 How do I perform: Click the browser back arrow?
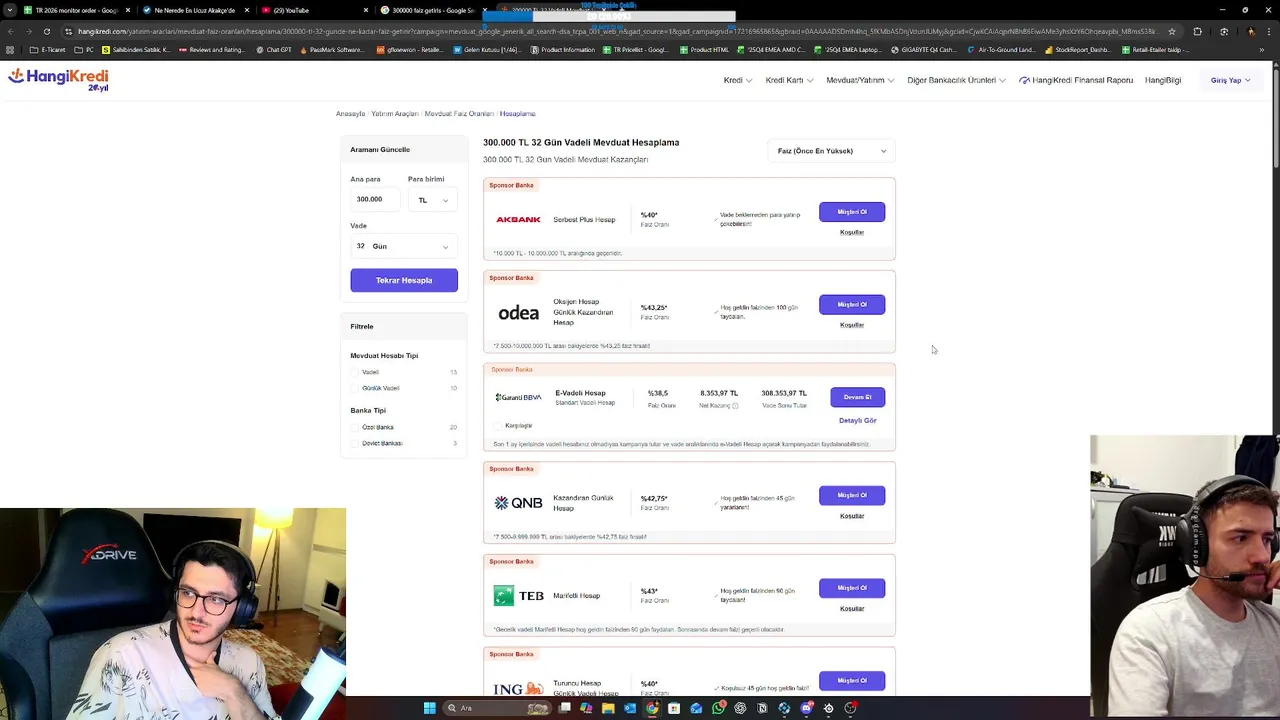tap(10, 31)
